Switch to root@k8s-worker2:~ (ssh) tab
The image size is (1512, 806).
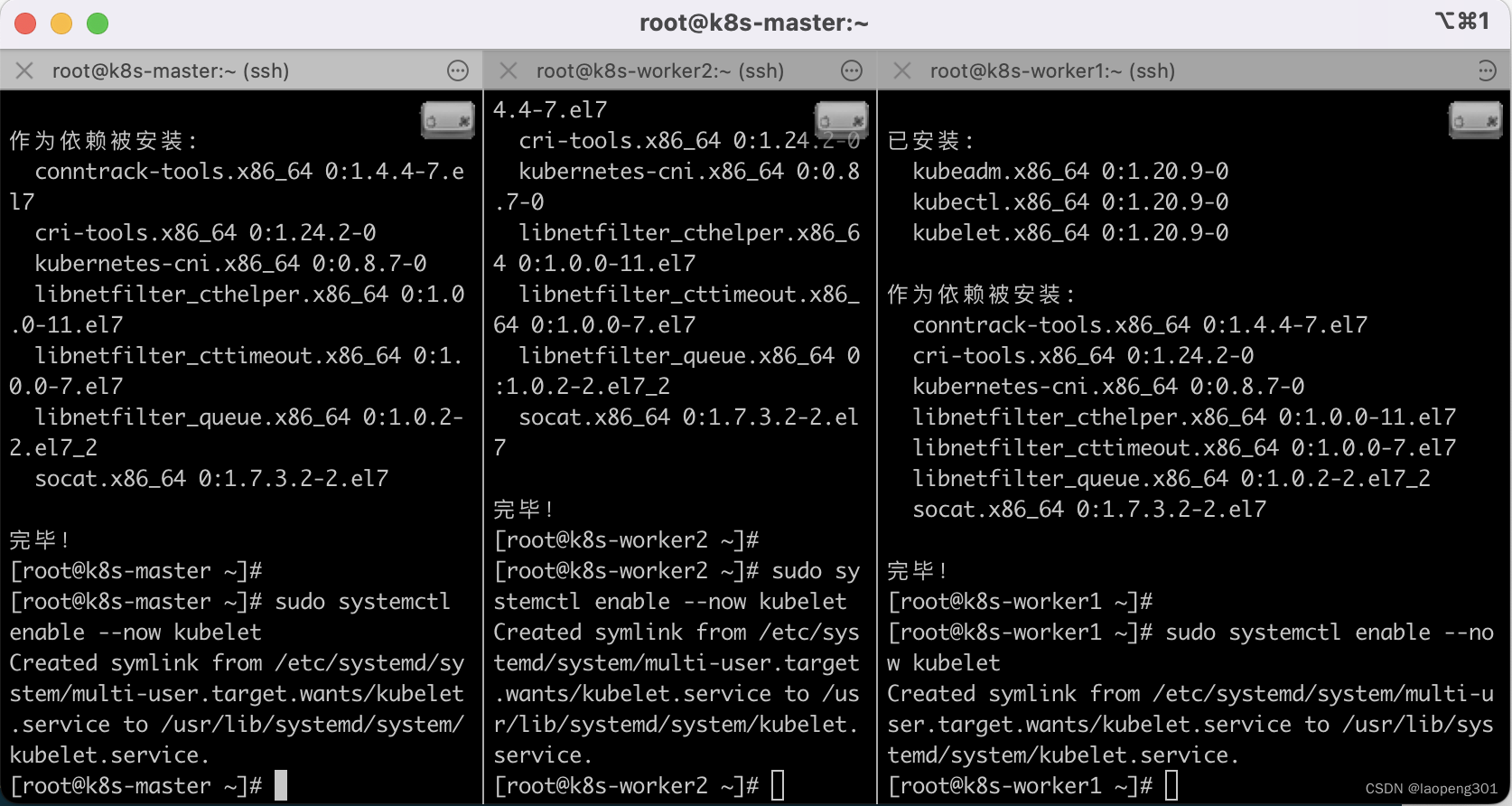[x=660, y=70]
